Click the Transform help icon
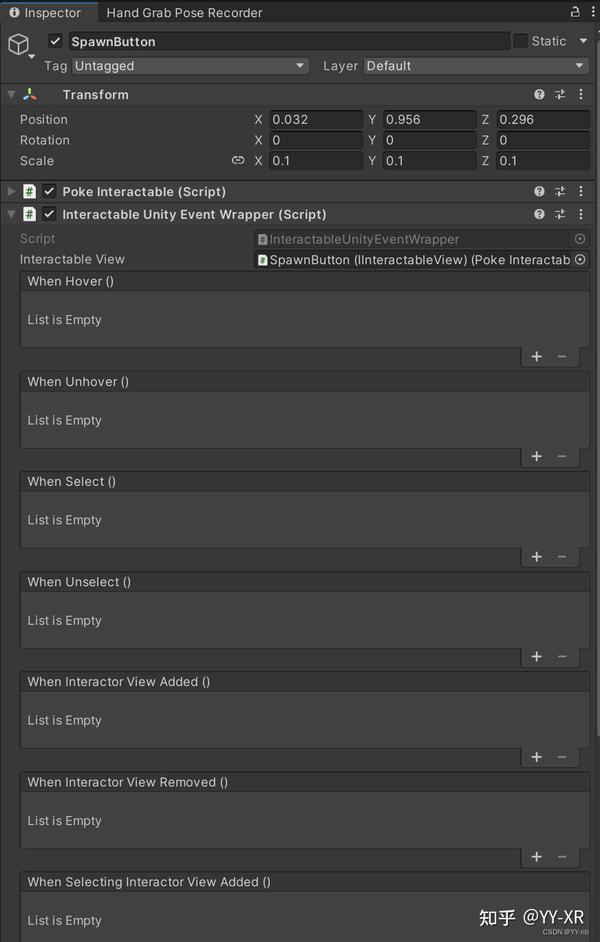 (x=539, y=94)
